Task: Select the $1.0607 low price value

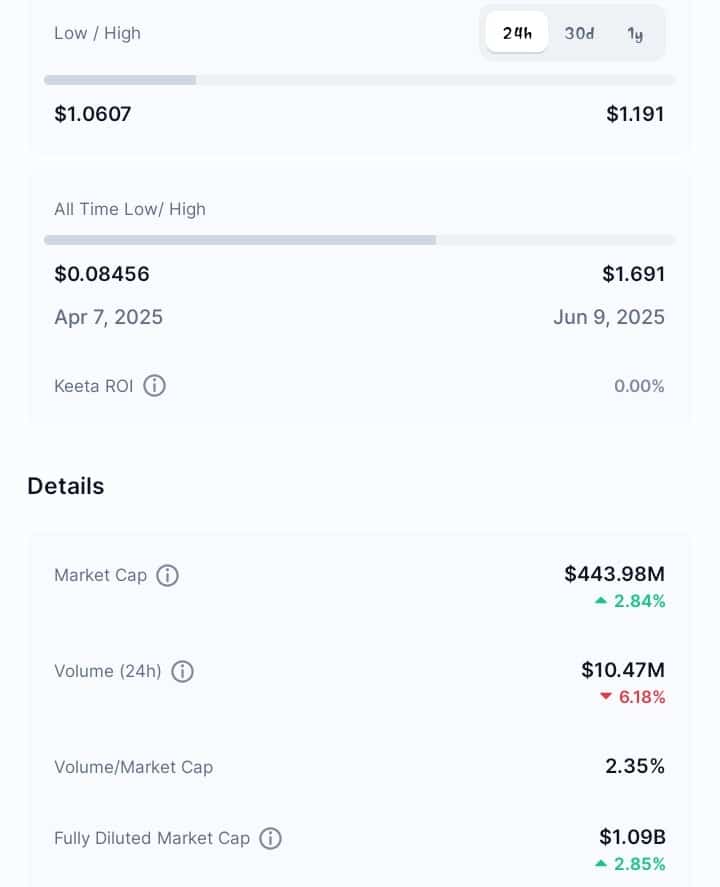Action: [93, 114]
